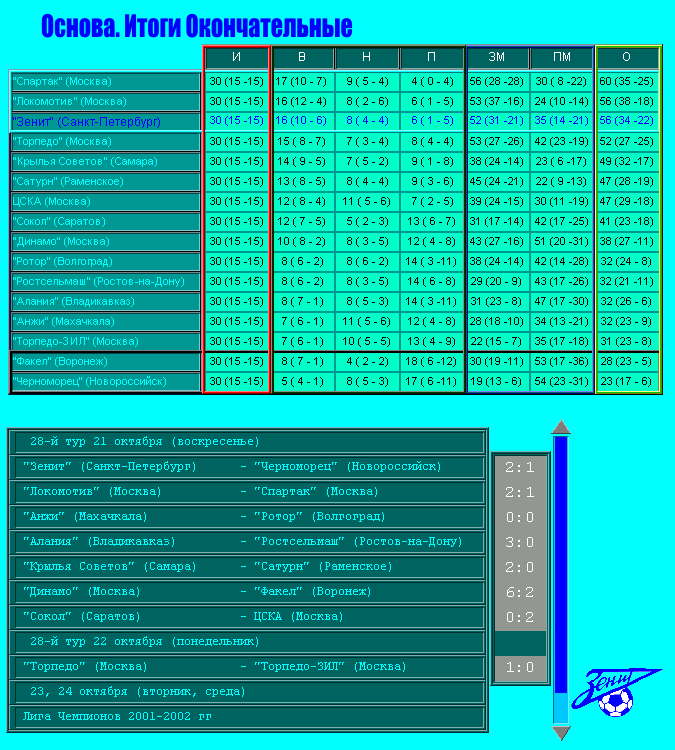Click the Локомотив – Спартак match row
This screenshot has height=750, width=675.
[x=248, y=492]
